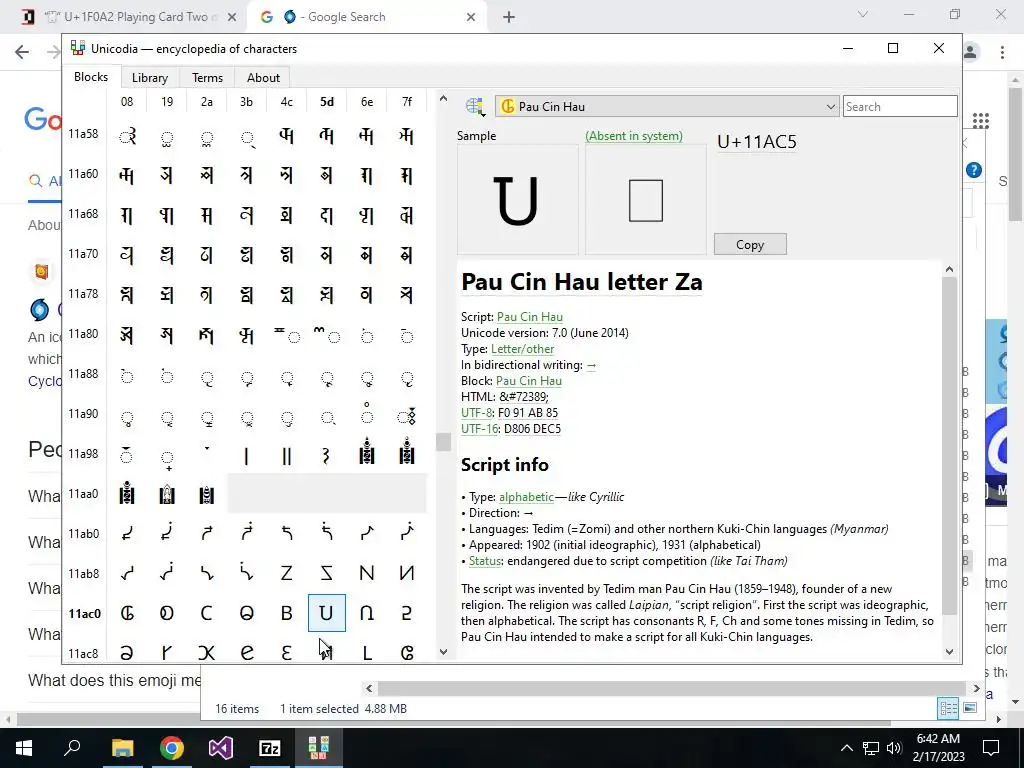Switch Explorer to large thumbnails view
1024x768 pixels.
[970, 708]
